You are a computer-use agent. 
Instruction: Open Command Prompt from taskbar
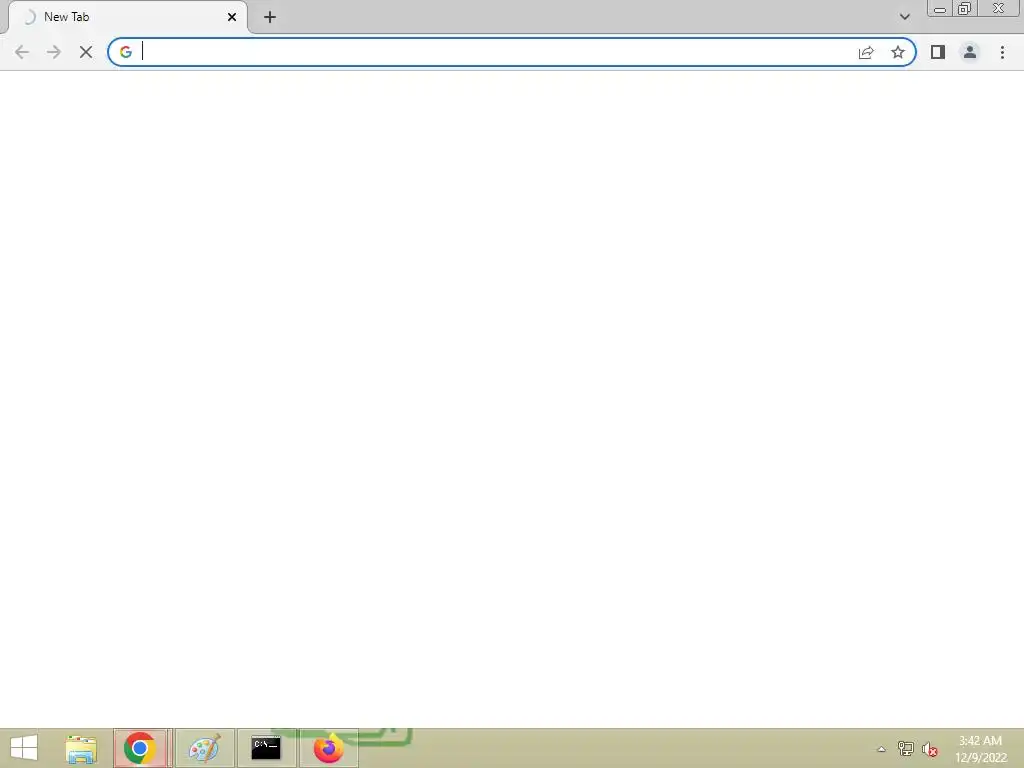pyautogui.click(x=266, y=748)
